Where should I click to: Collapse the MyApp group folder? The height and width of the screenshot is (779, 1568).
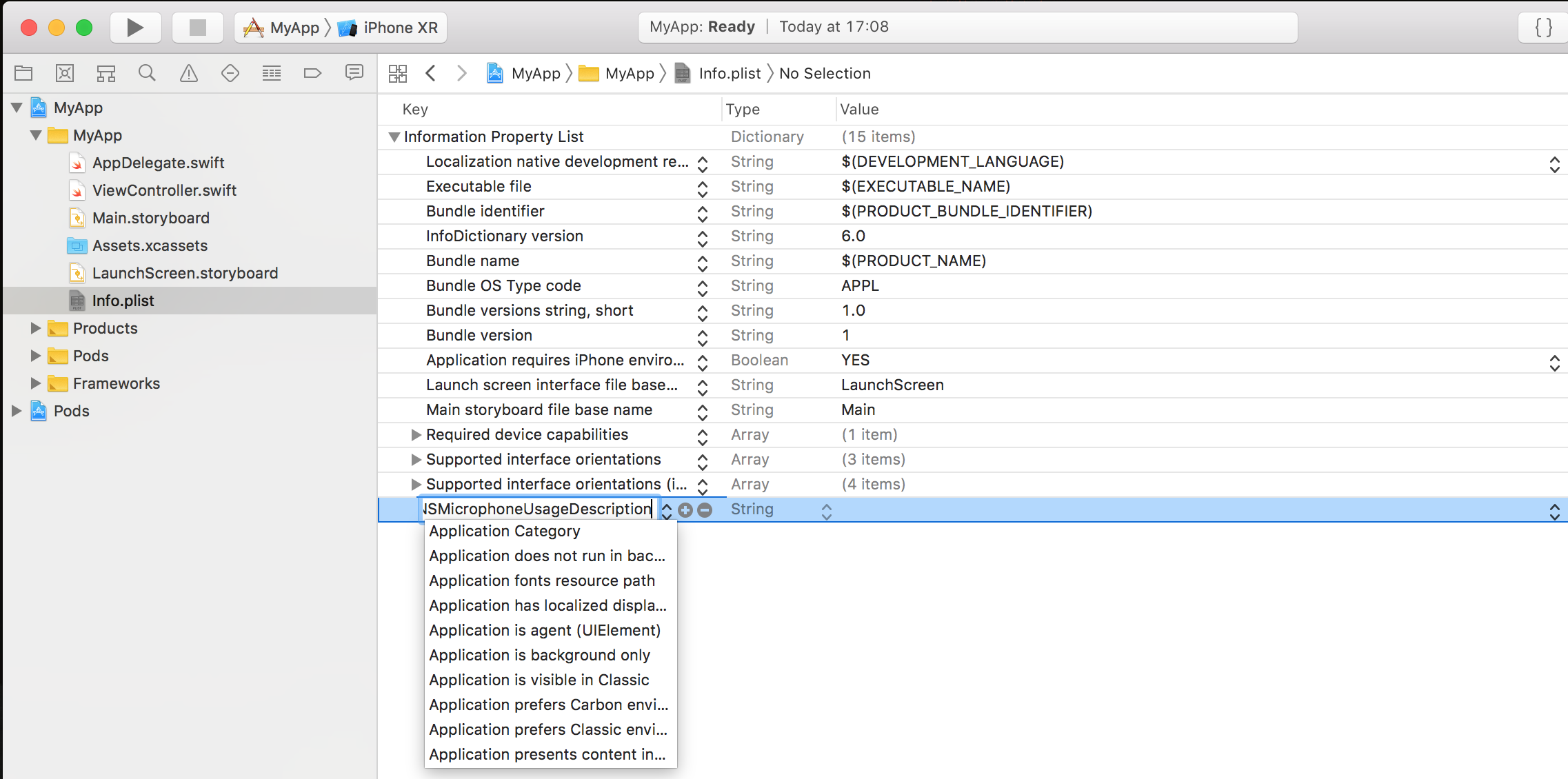36,135
